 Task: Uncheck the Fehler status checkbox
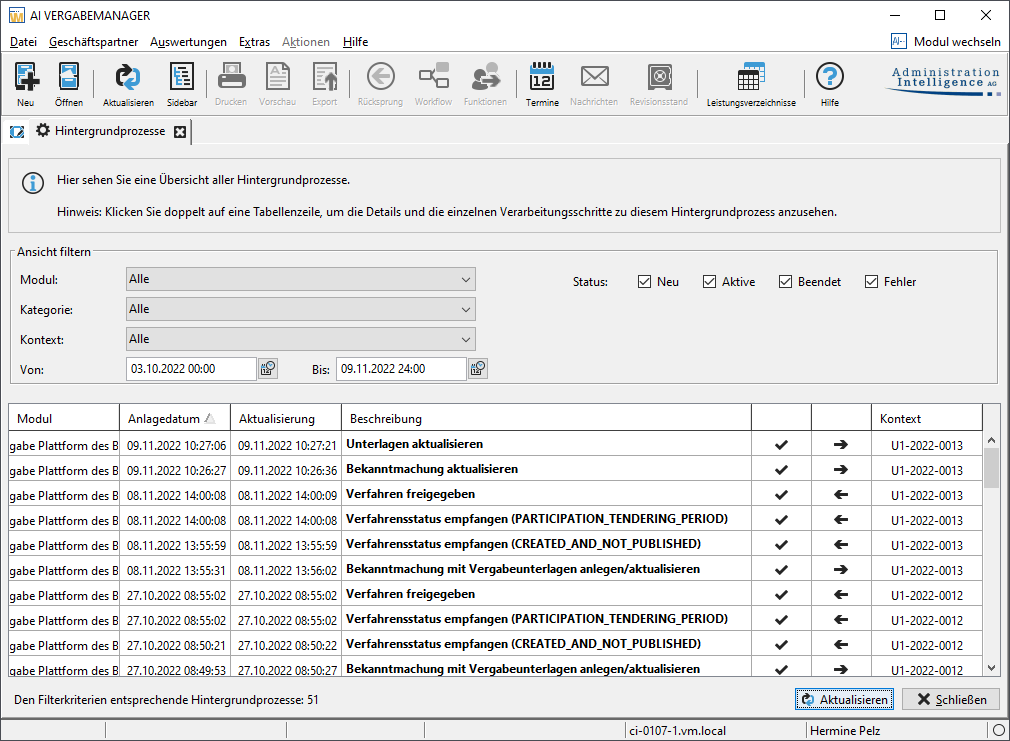[x=872, y=282]
